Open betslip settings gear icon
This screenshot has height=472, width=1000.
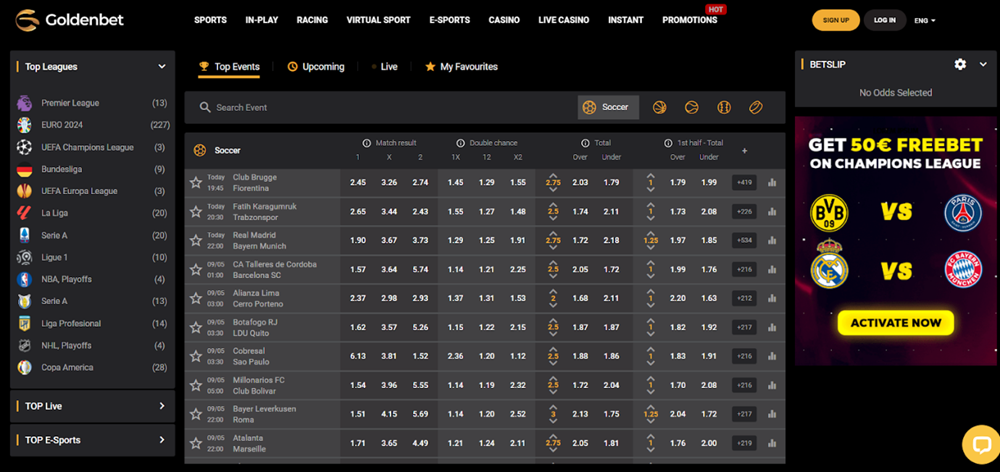tap(960, 64)
